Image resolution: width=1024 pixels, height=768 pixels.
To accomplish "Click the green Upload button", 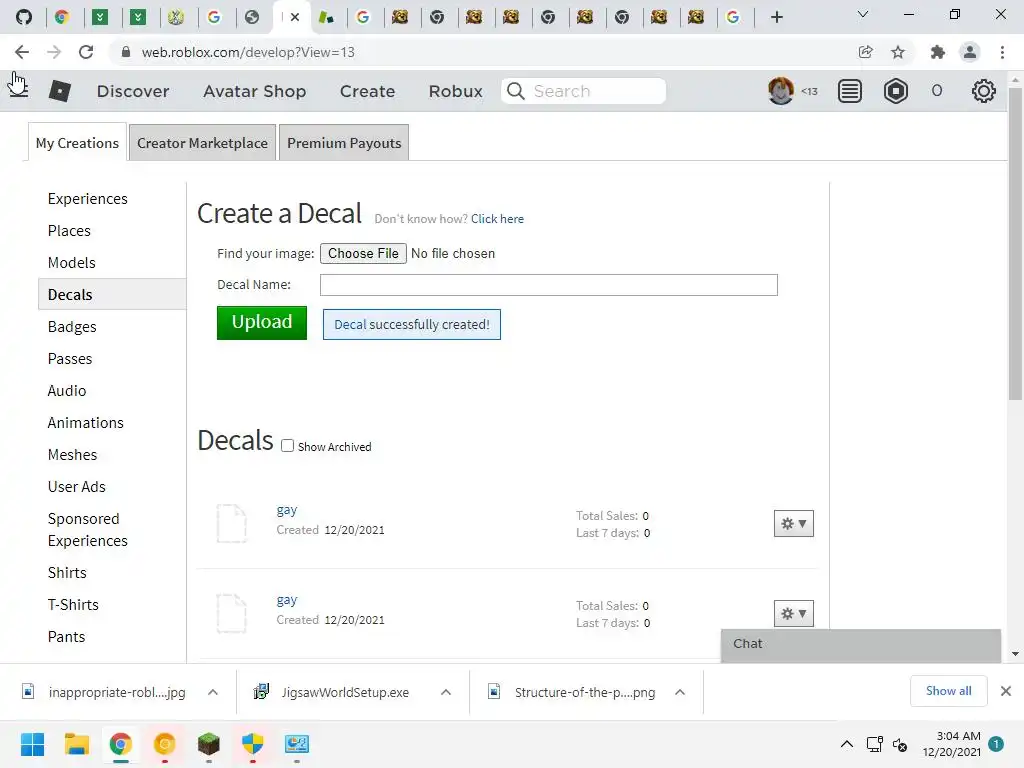I will (x=262, y=323).
